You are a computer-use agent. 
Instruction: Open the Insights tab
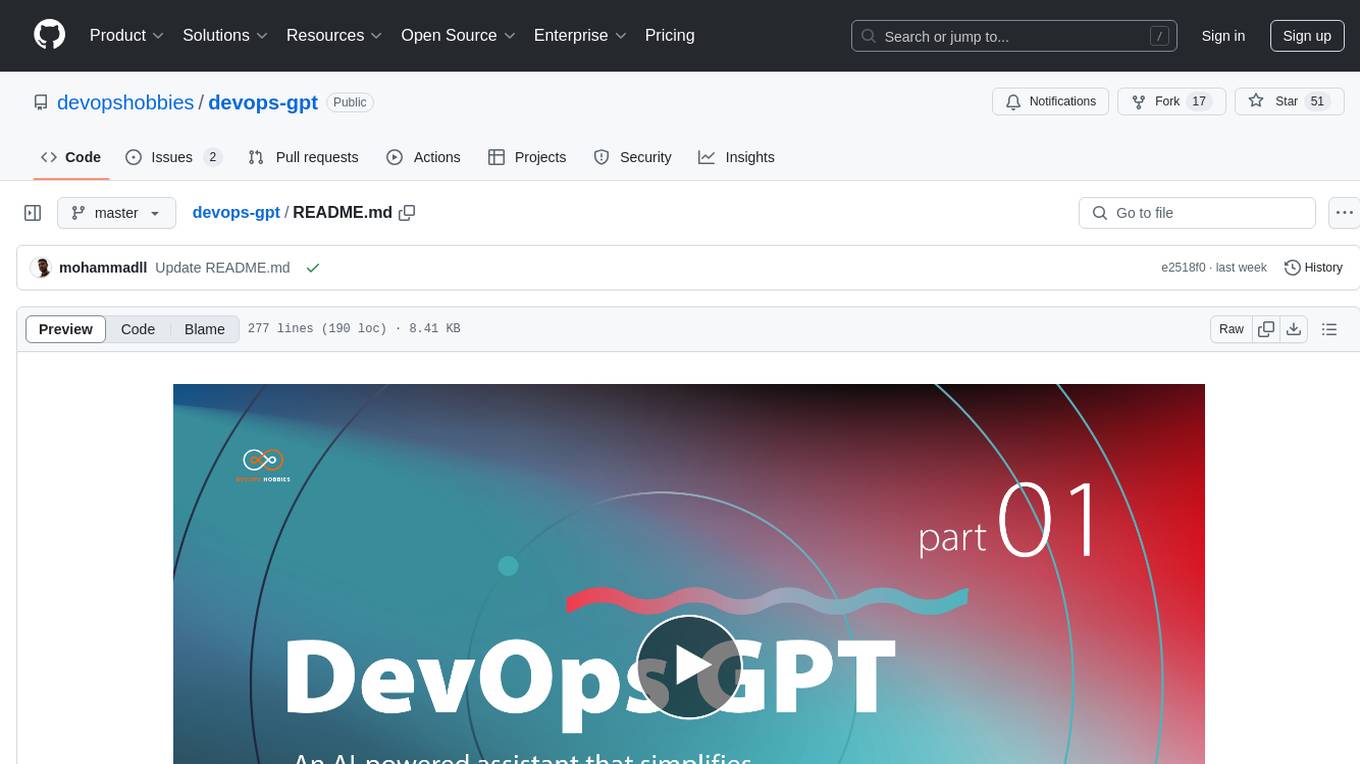click(736, 157)
